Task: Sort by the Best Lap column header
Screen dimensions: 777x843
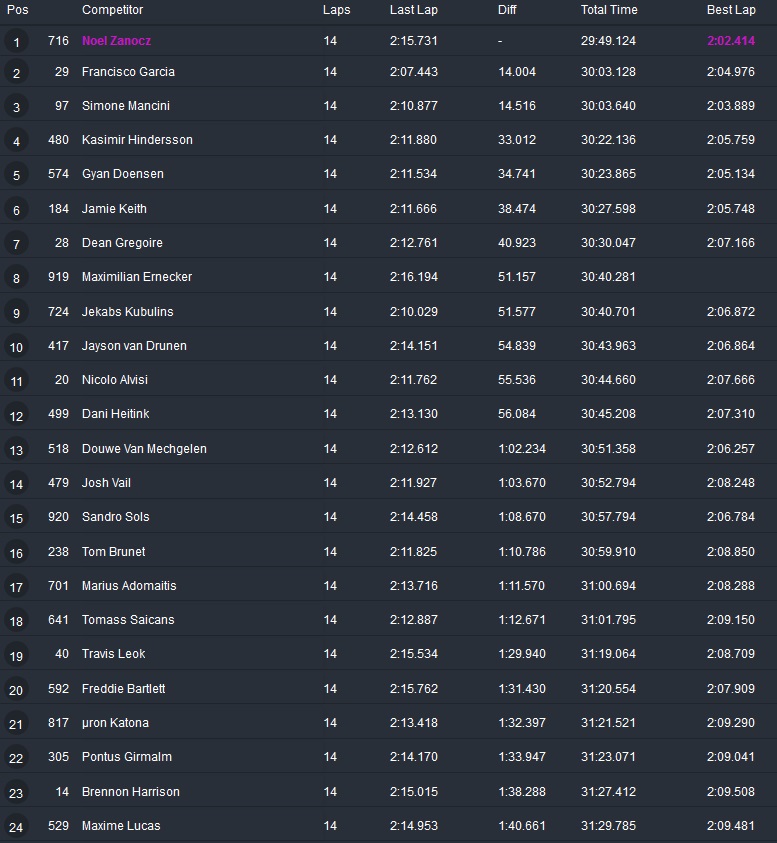Action: (x=731, y=10)
